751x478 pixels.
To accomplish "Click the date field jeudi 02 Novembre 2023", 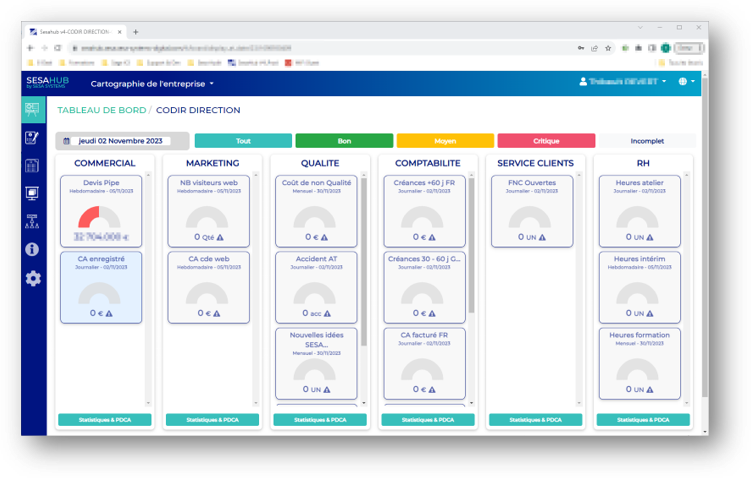I will pyautogui.click(x=120, y=141).
